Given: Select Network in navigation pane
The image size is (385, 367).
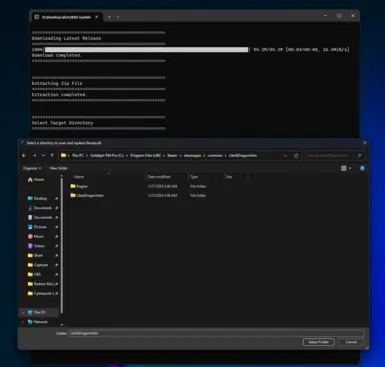Looking at the screenshot, I should coord(38,322).
